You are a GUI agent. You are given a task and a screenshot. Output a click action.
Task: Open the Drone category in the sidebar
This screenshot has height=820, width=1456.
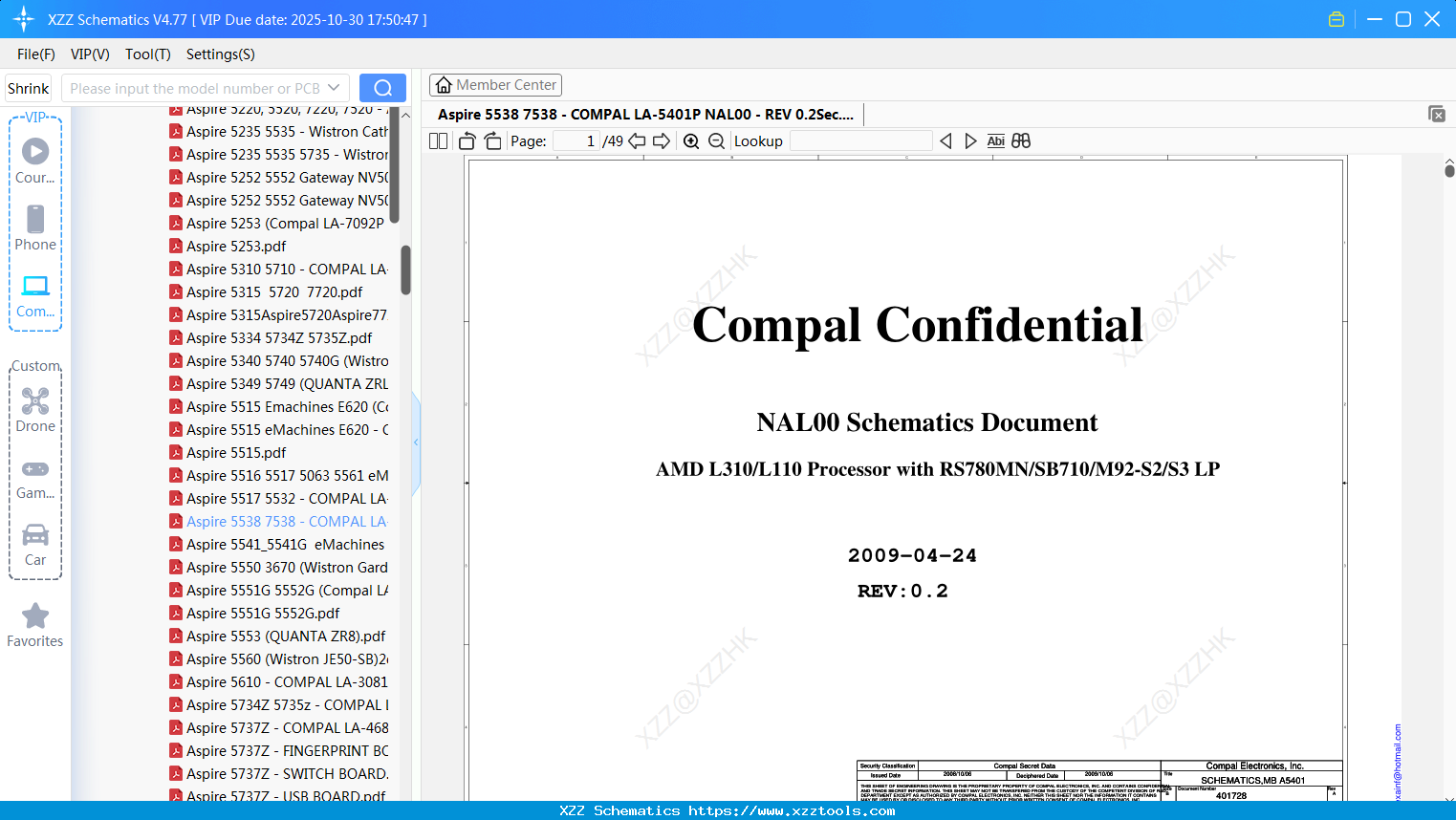click(x=35, y=410)
